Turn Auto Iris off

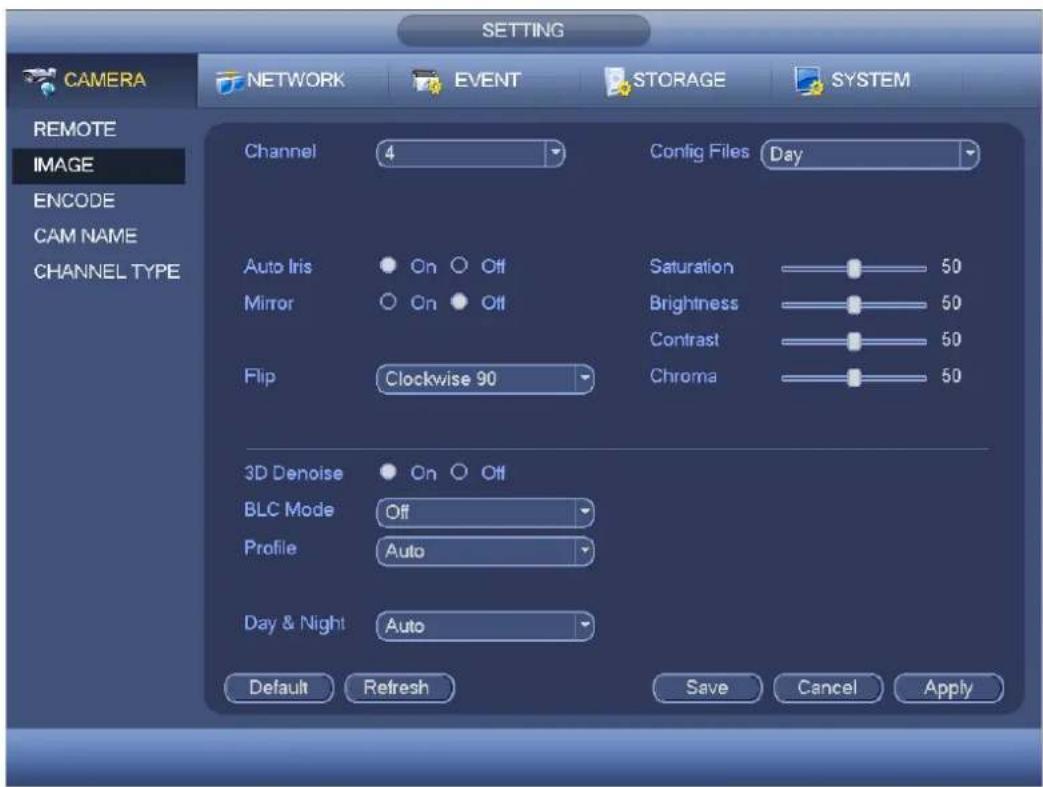coord(459,265)
